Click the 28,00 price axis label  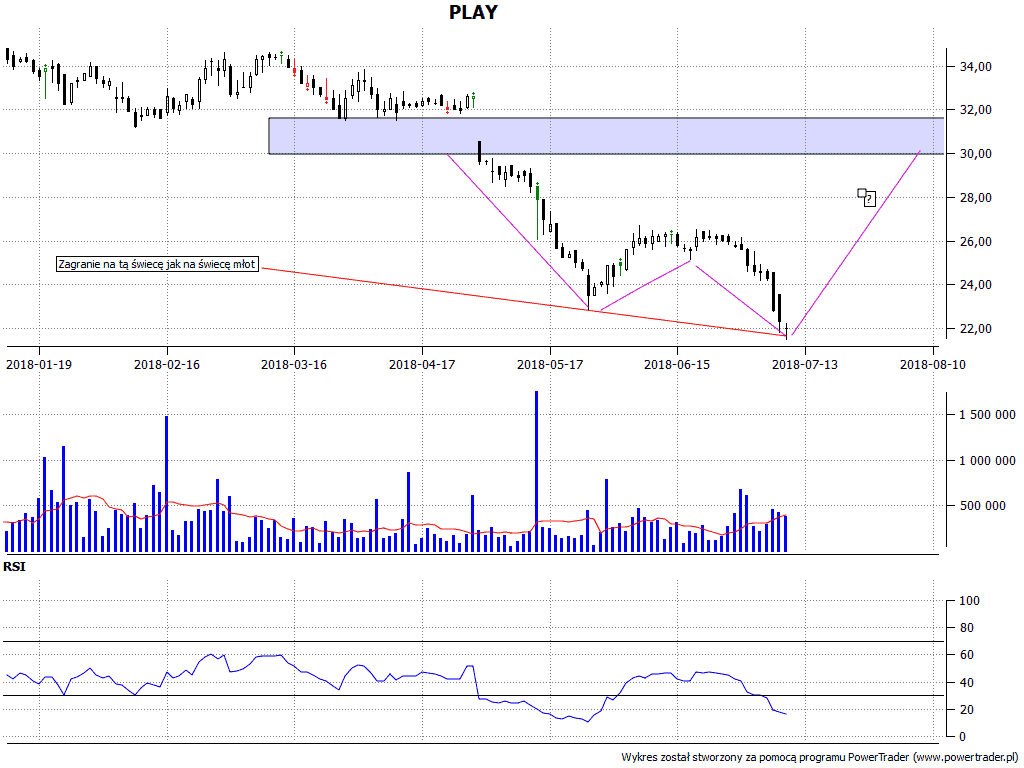[975, 197]
